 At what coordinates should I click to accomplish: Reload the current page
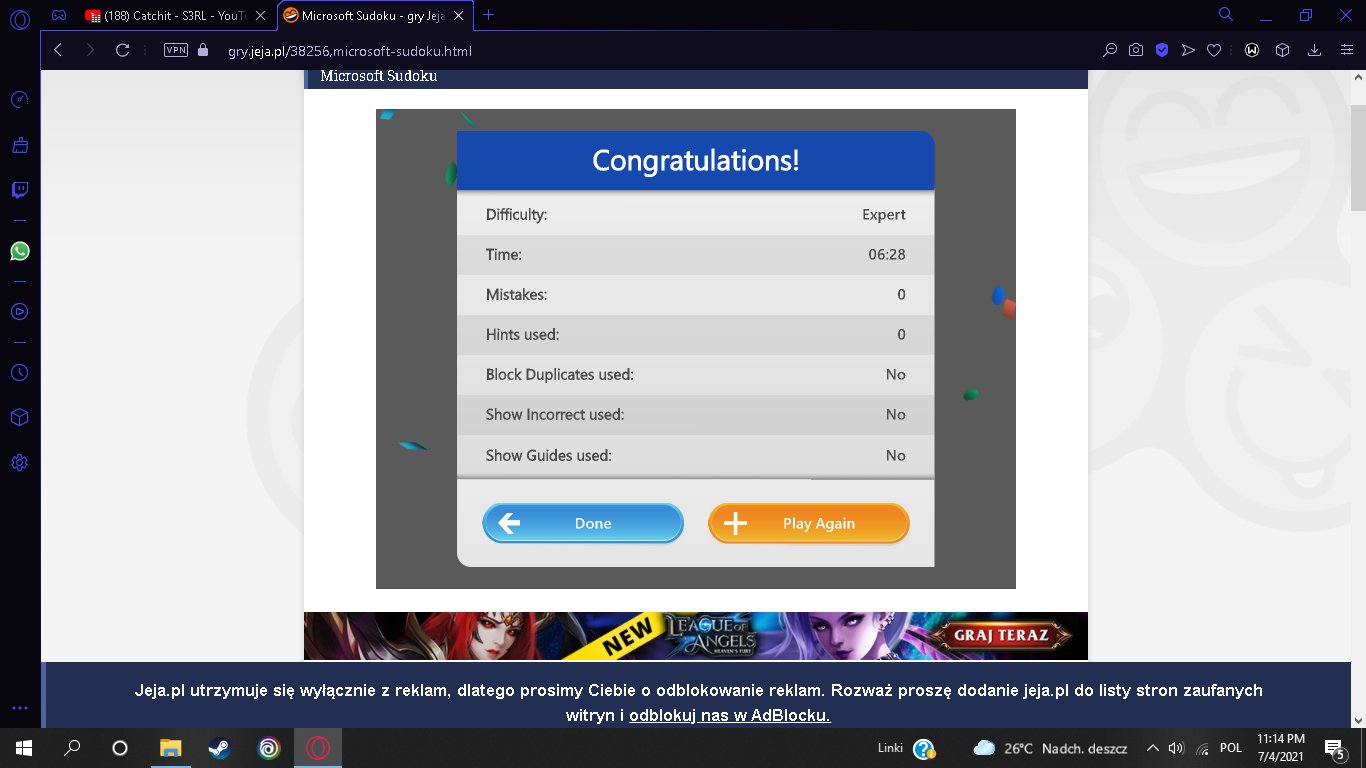123,50
